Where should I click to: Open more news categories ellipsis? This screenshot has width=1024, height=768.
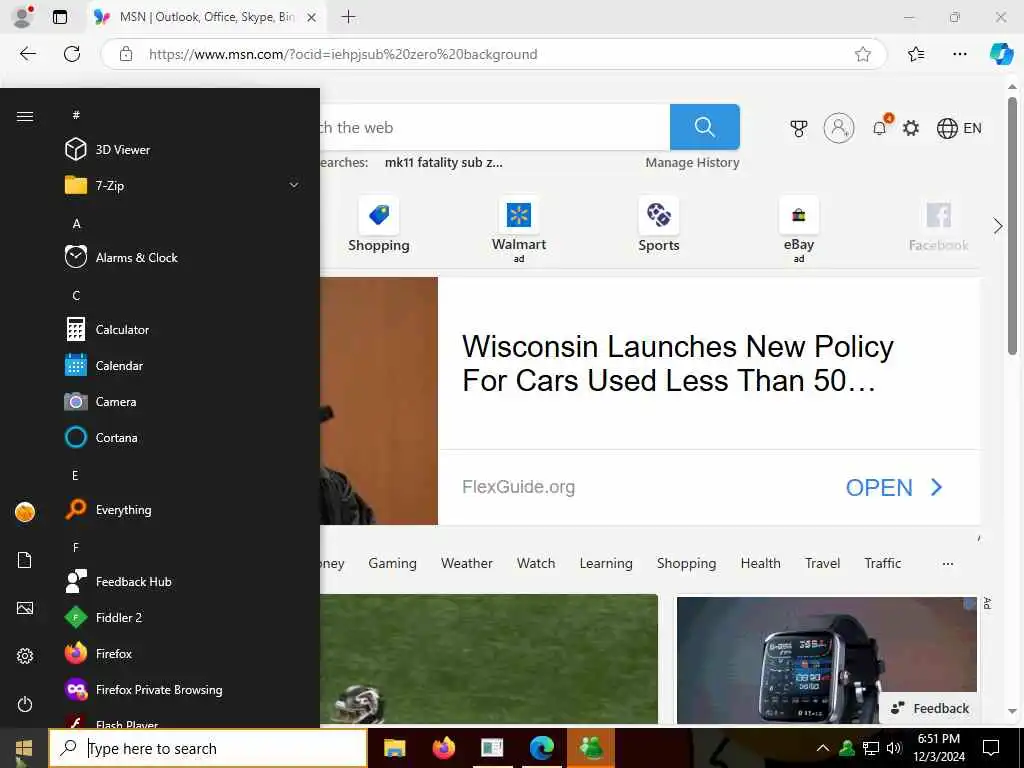point(948,564)
